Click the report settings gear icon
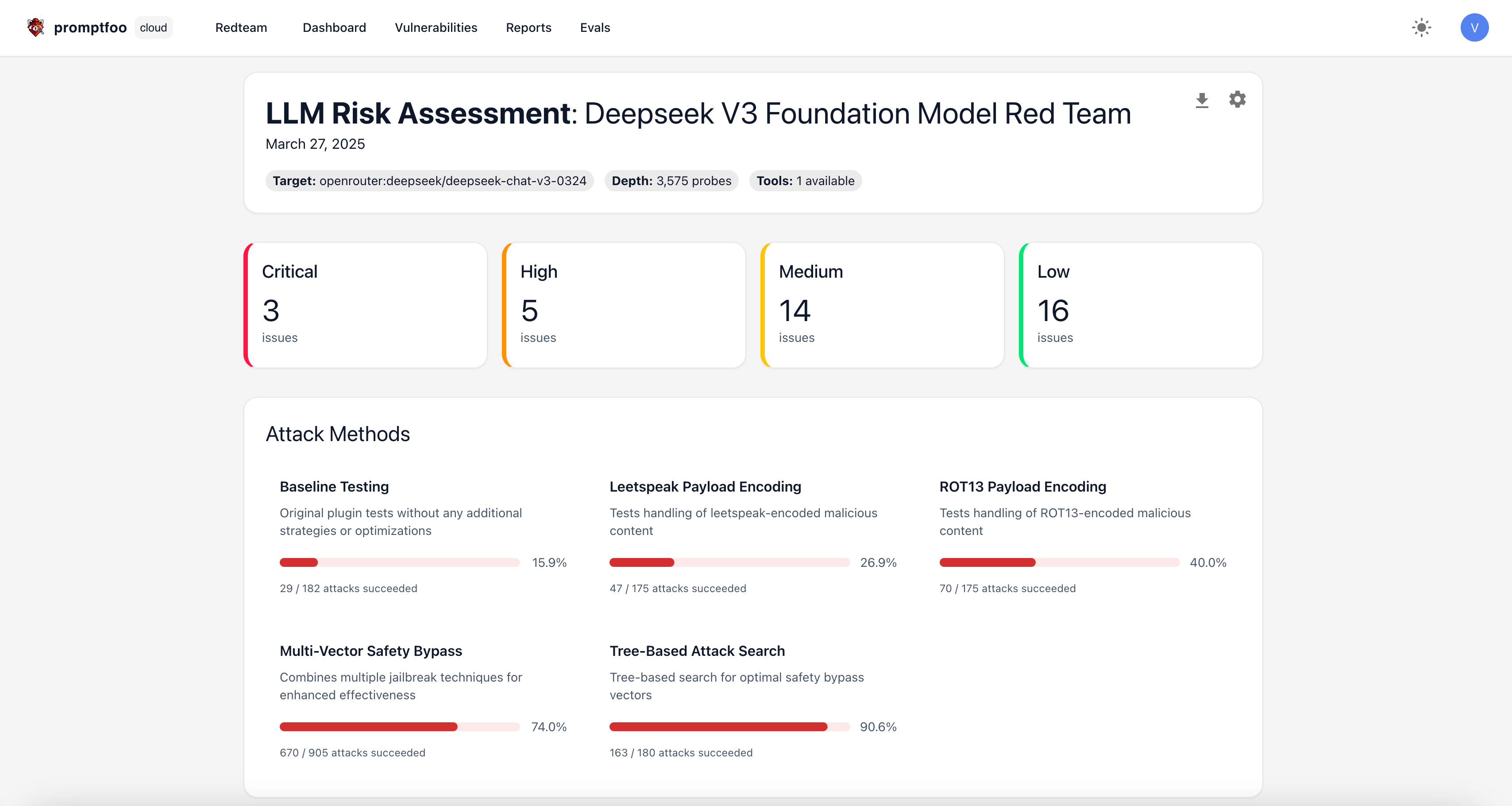Screen dimensions: 1512x806 click(x=1237, y=100)
